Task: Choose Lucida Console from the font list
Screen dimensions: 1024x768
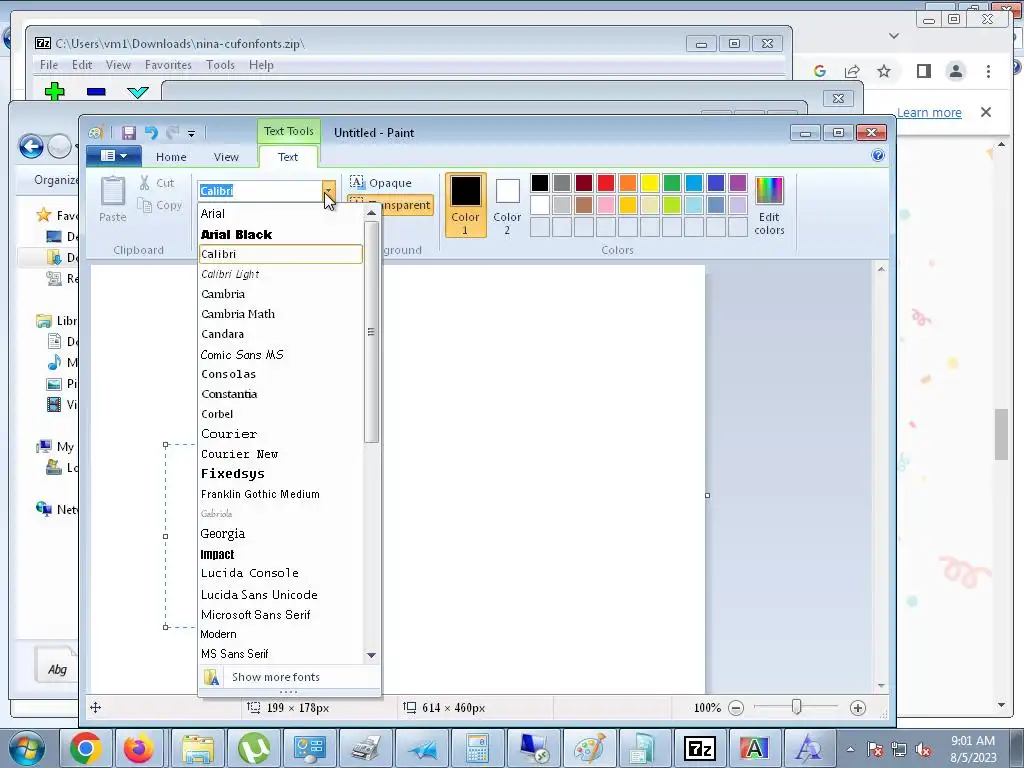Action: coord(281,573)
